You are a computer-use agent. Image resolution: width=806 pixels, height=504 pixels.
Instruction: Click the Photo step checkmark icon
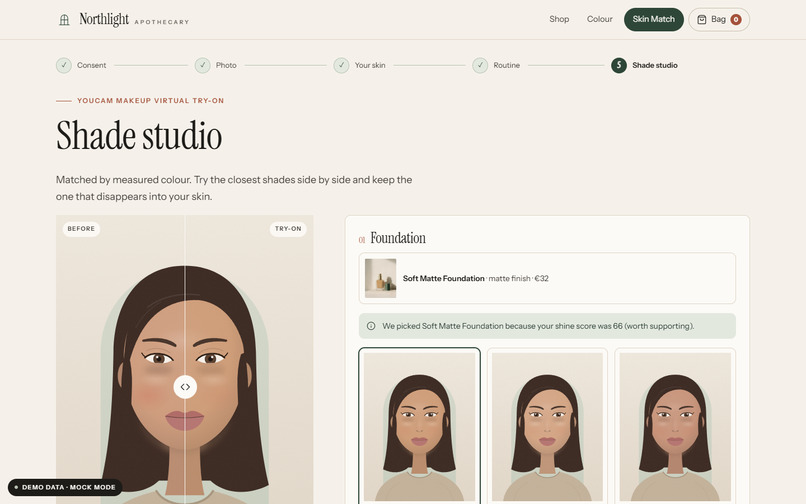[x=203, y=65]
